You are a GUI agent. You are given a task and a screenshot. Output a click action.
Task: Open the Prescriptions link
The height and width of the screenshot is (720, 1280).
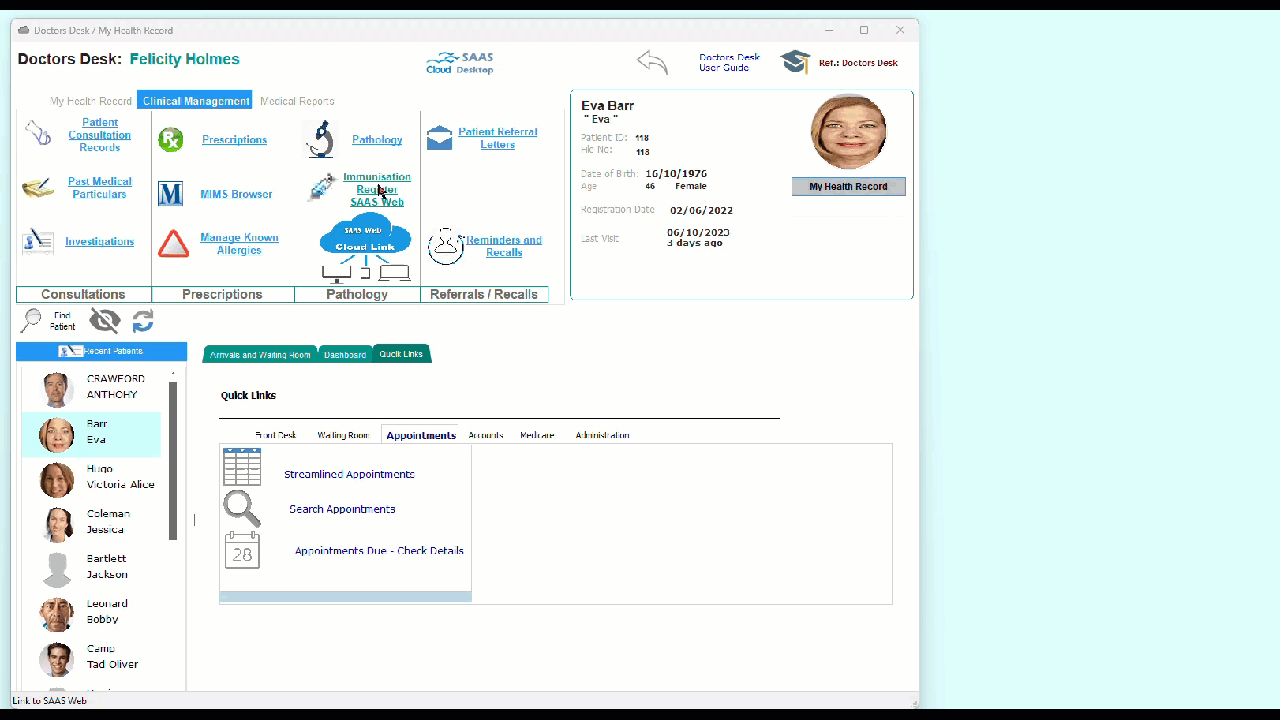[x=234, y=140]
